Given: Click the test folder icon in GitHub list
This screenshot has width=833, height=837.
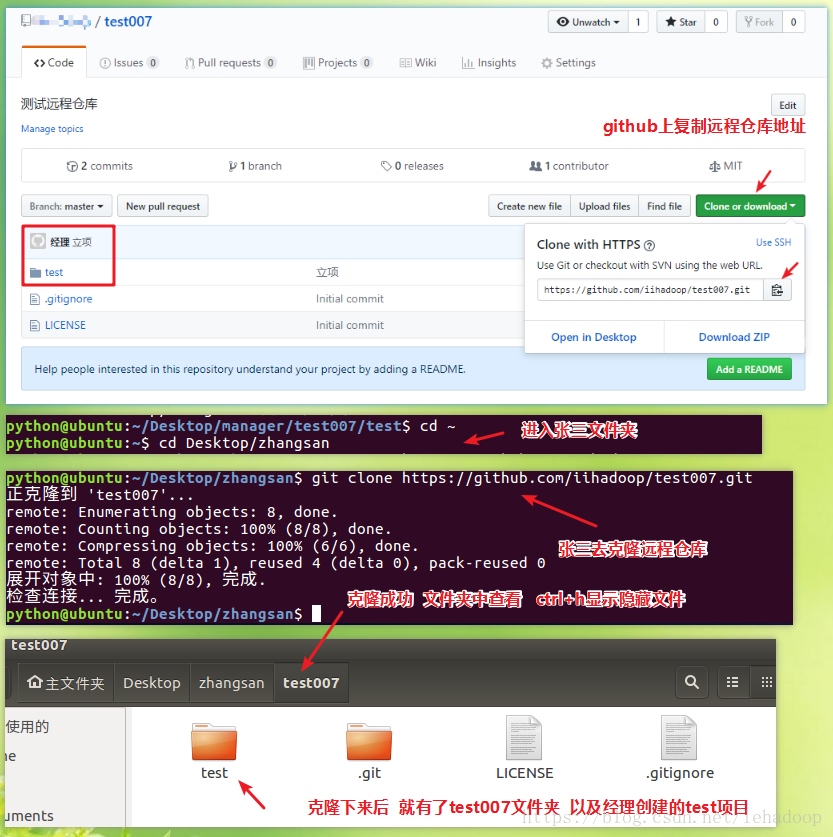Looking at the screenshot, I should coord(35,273).
